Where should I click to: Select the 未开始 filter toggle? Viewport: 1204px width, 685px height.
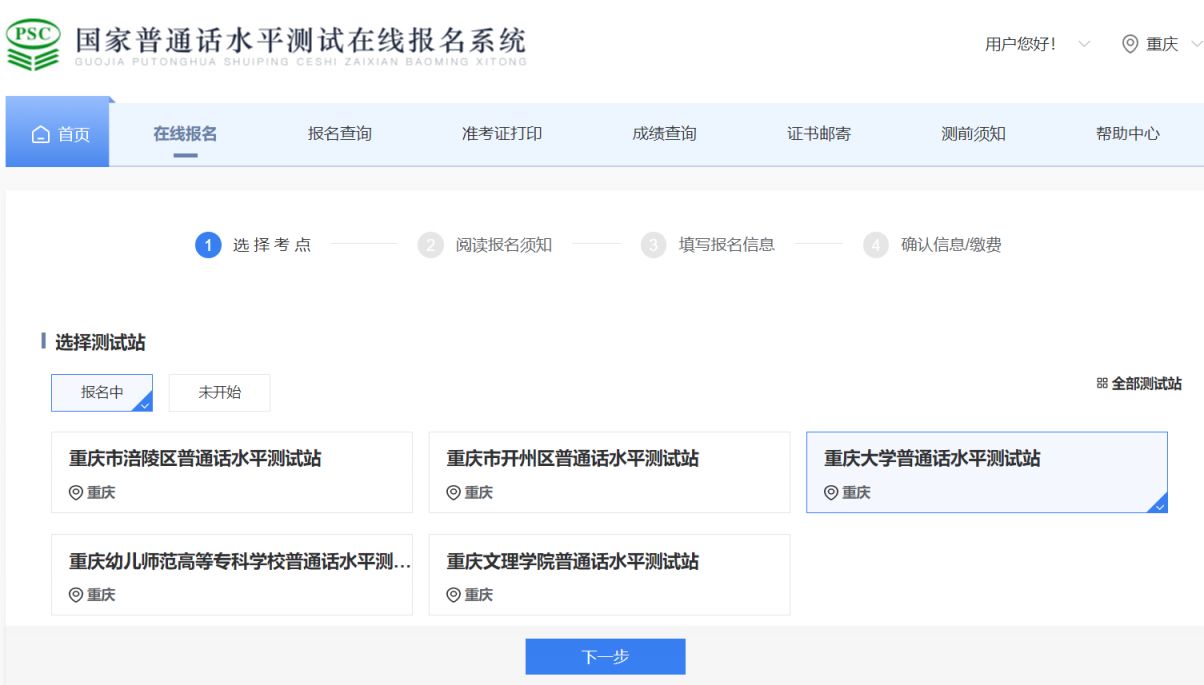(x=219, y=393)
